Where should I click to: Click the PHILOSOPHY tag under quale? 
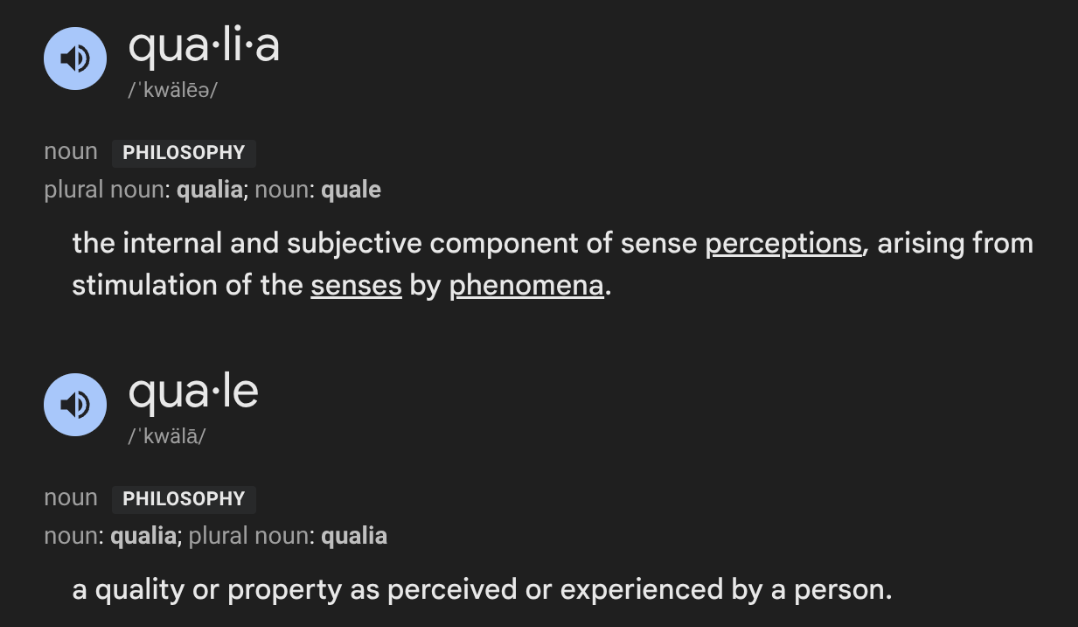[x=184, y=499]
